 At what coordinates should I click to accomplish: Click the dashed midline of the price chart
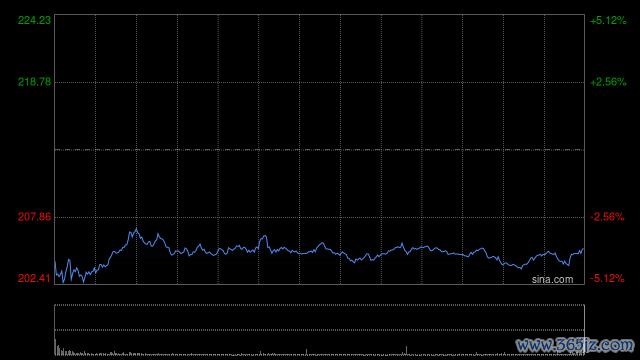[x=320, y=150]
